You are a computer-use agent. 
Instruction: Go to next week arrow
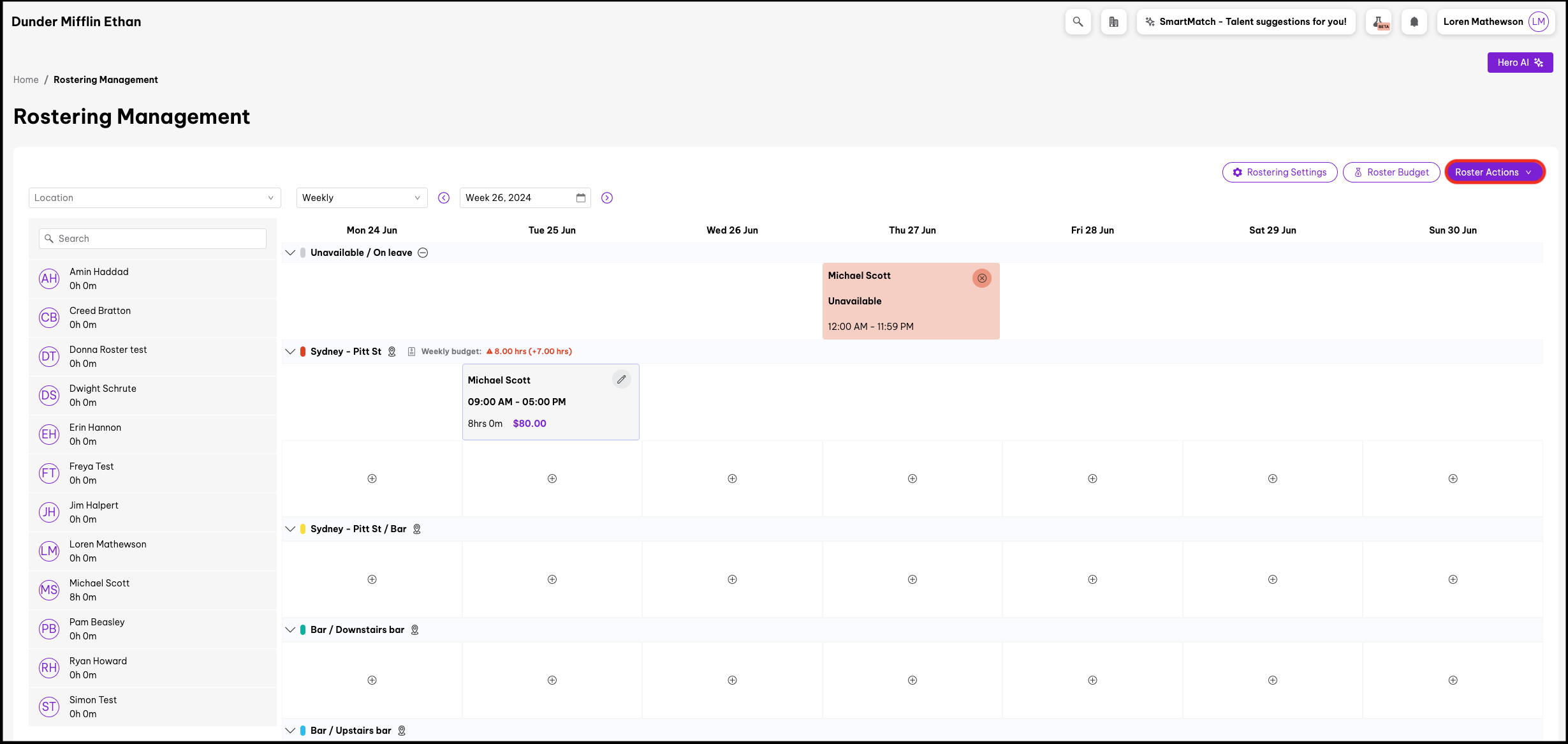pos(606,198)
